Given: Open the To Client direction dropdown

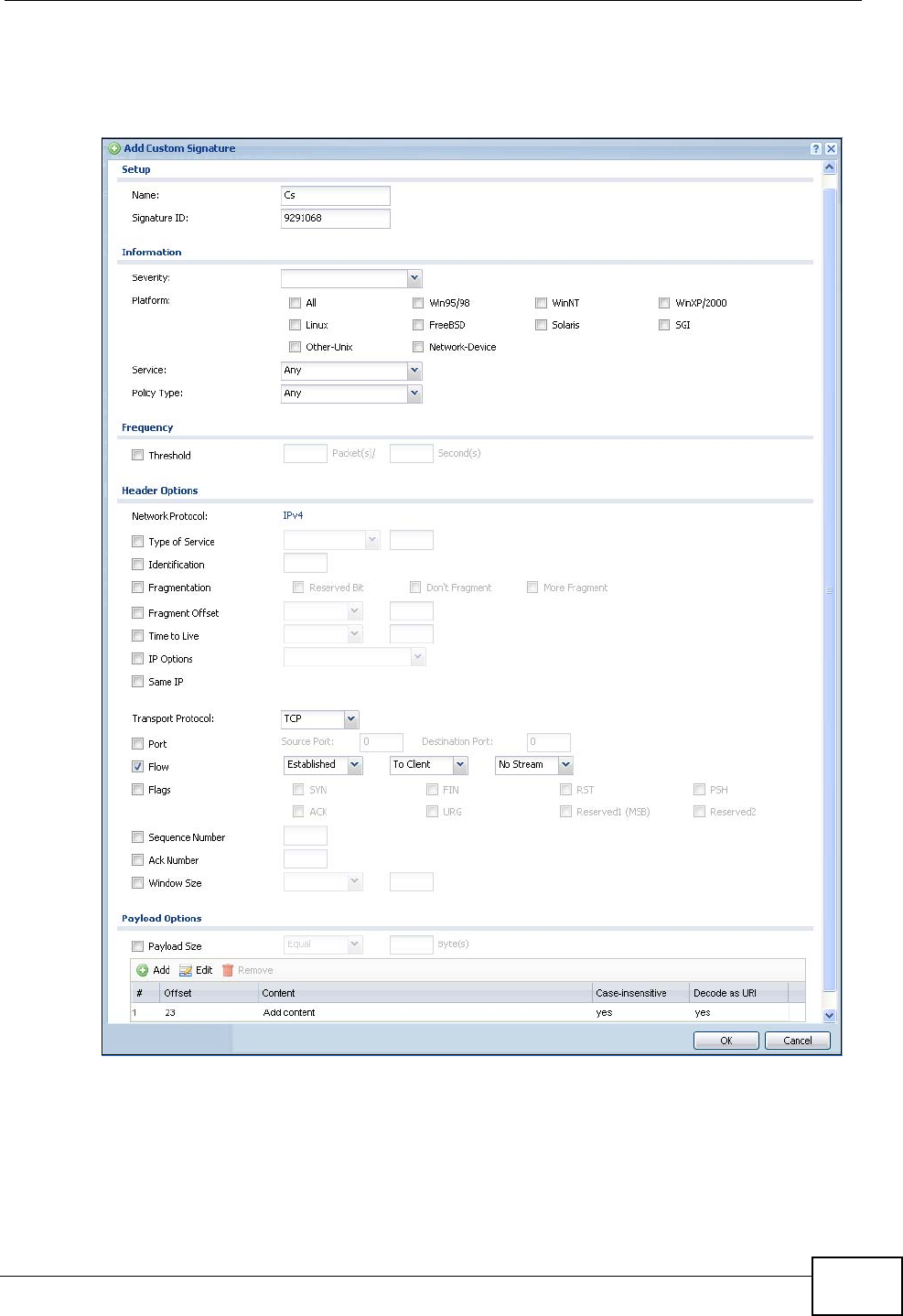Looking at the screenshot, I should click(460, 765).
